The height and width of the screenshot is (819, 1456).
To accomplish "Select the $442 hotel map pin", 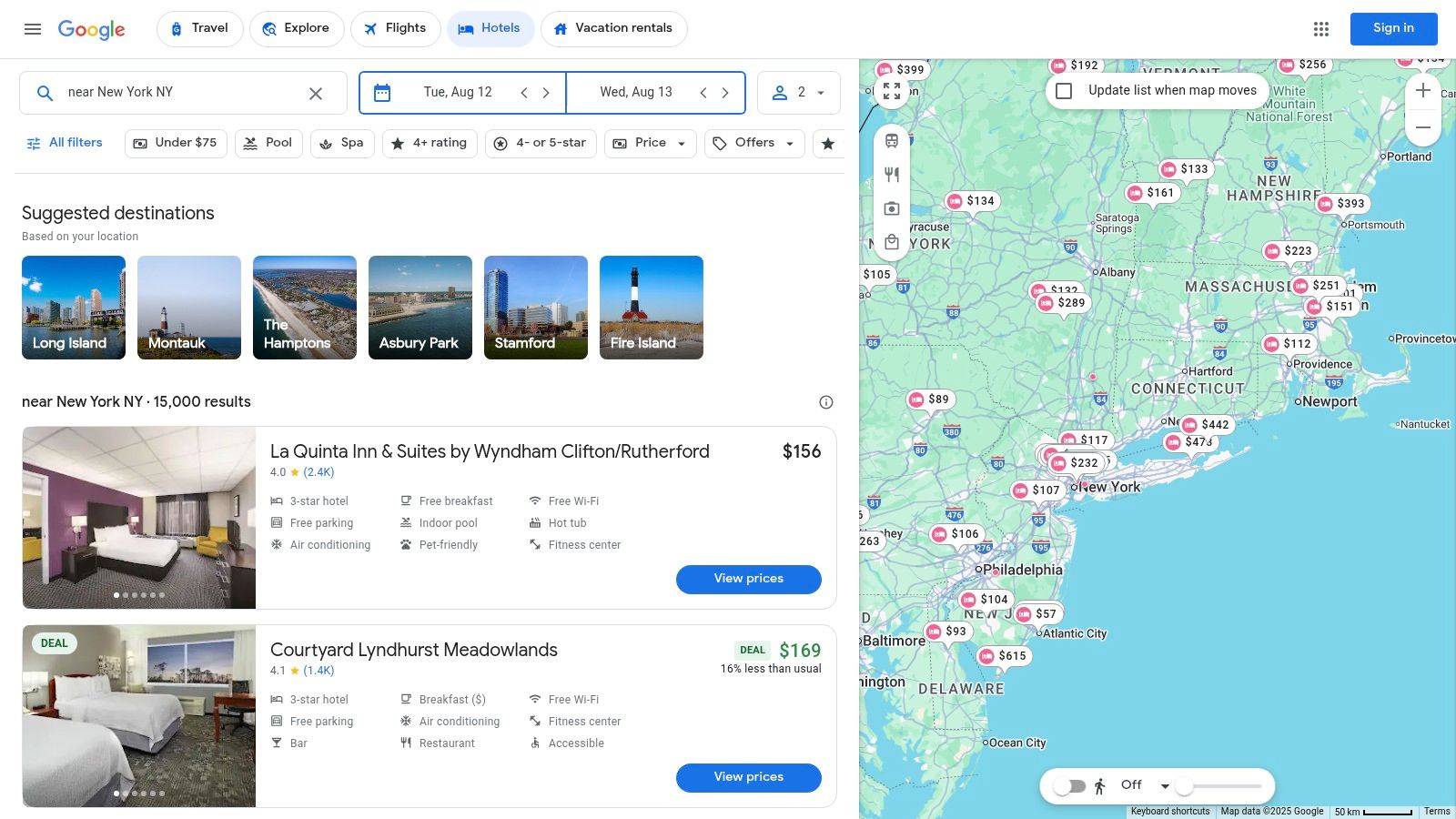I will 1206,425.
